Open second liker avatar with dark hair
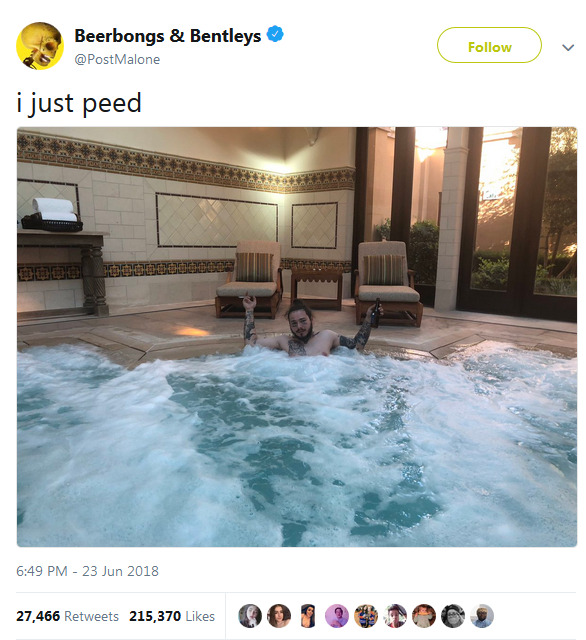Viewport: 586px width, 640px height. [x=279, y=616]
